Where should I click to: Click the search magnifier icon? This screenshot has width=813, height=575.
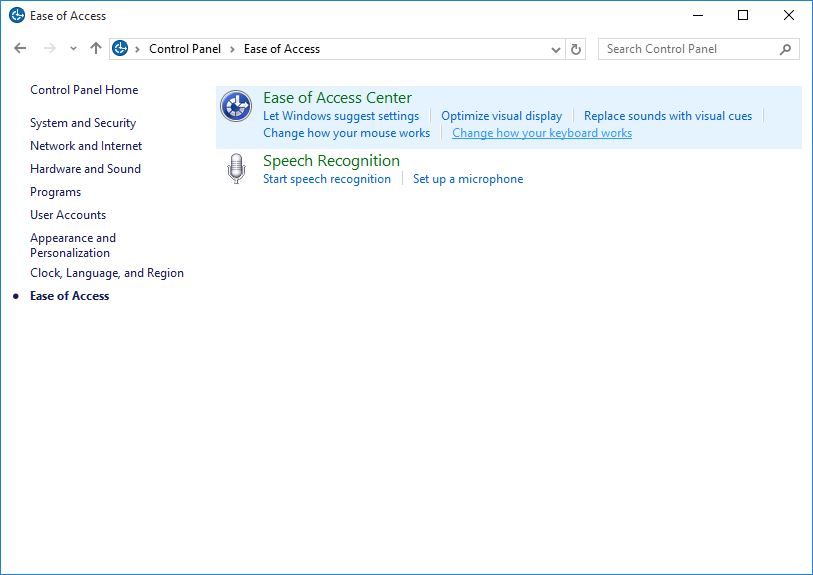coord(786,49)
